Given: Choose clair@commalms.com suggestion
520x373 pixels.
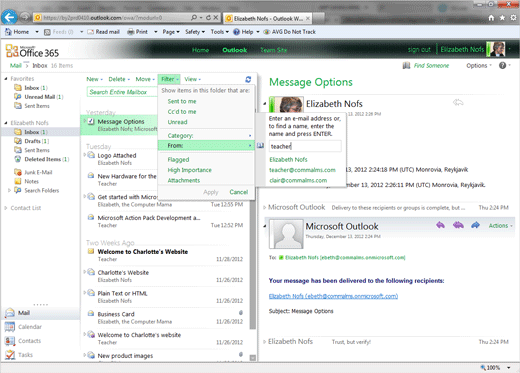Looking at the screenshot, I should click(298, 180).
